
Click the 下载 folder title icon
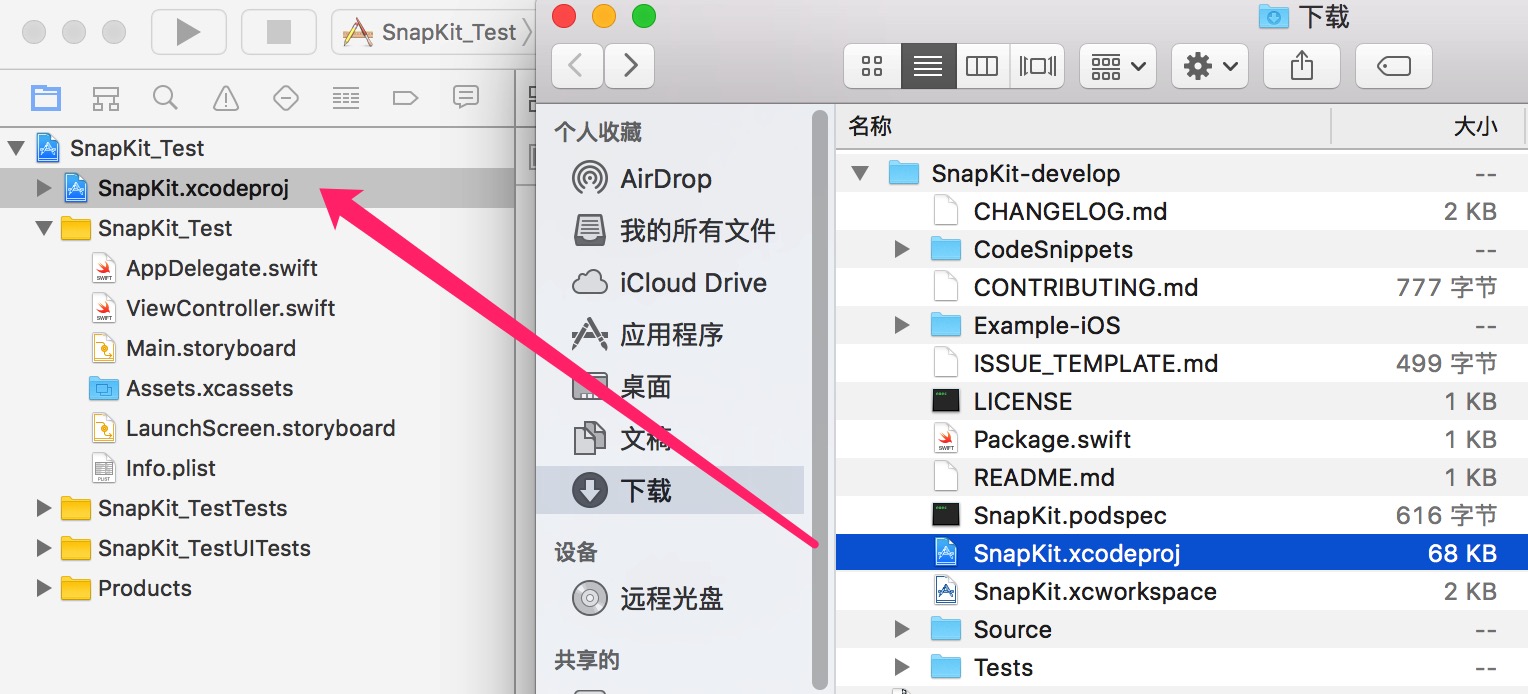(x=1273, y=16)
